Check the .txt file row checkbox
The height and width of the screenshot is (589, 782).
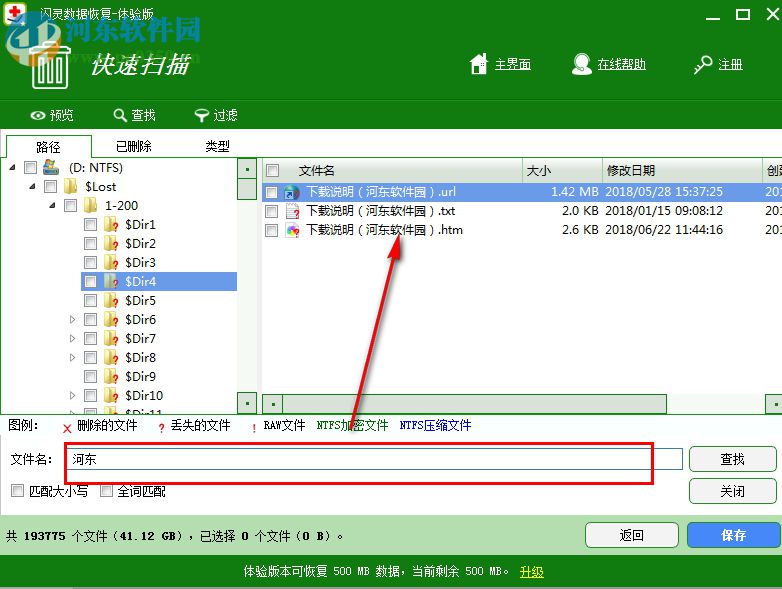[271, 211]
